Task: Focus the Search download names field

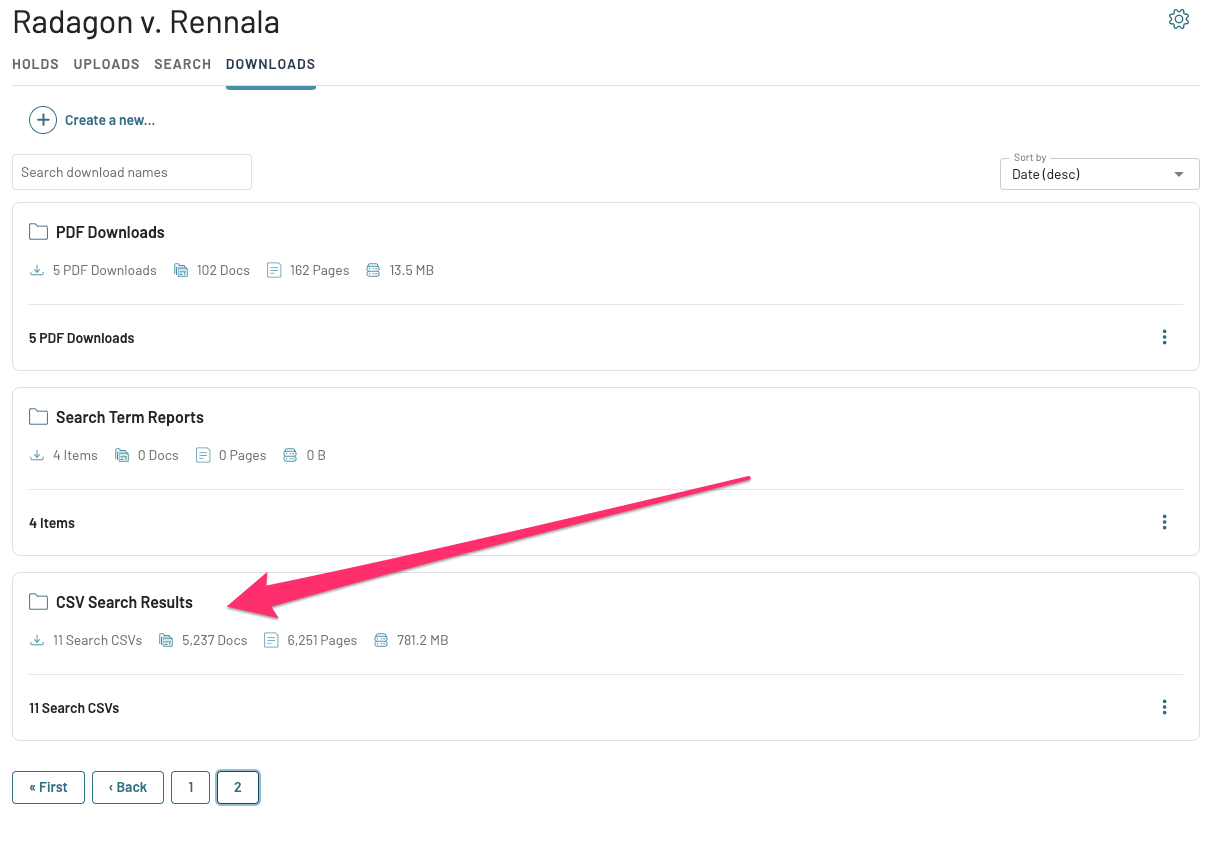Action: click(x=132, y=172)
